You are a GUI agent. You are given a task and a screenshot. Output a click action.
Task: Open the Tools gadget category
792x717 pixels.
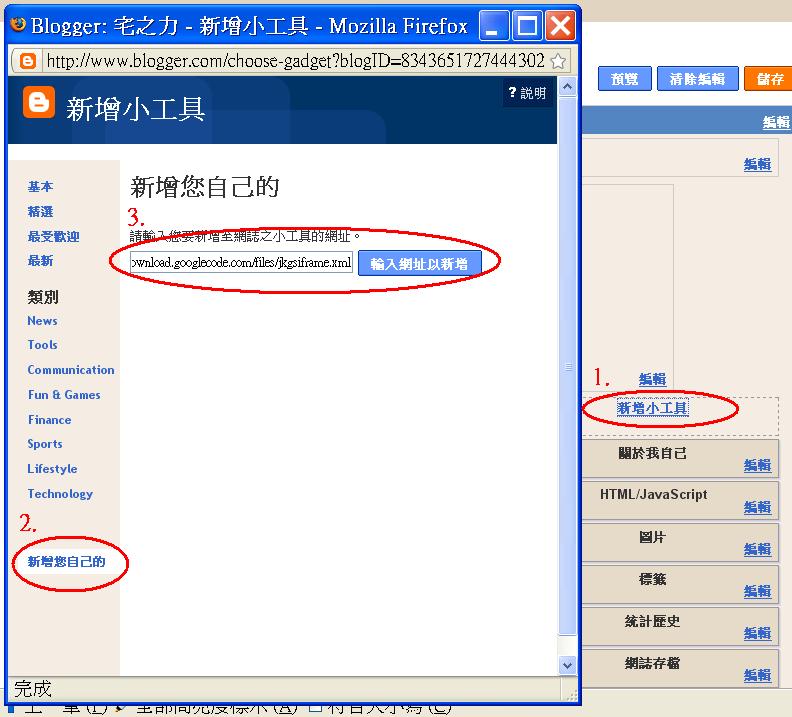coord(42,345)
